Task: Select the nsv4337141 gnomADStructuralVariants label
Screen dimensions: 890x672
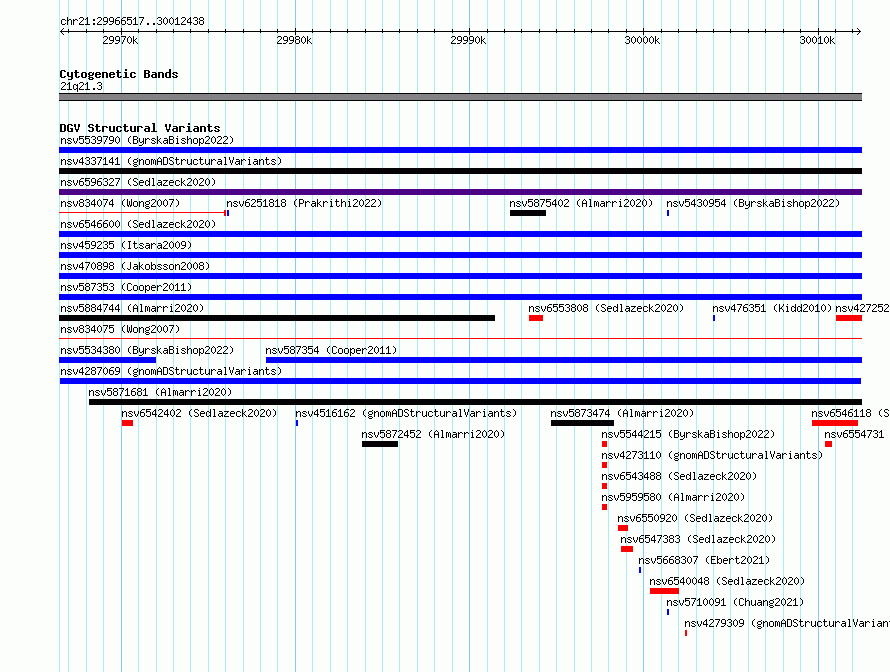Action: click(171, 161)
